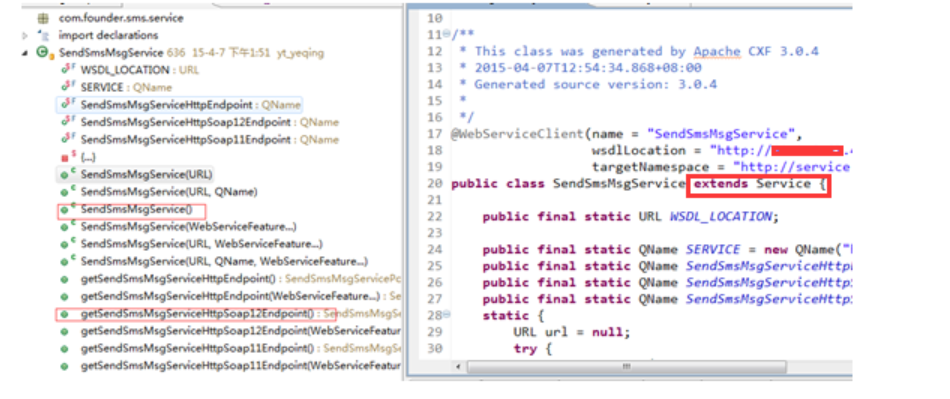Select SendSmsMsgService(URL, QName) constructor entry

(x=169, y=193)
